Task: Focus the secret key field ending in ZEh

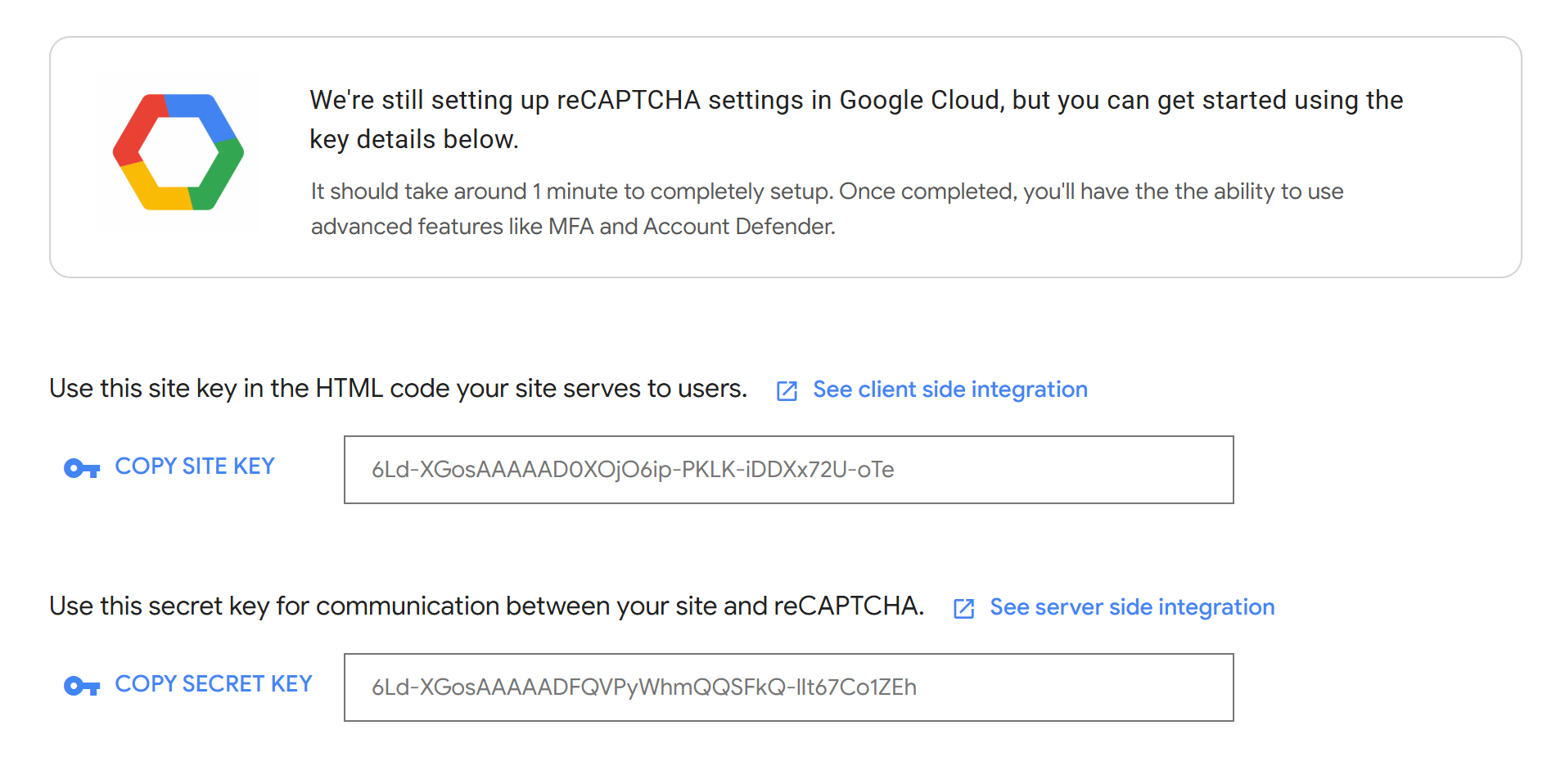Action: coord(787,687)
